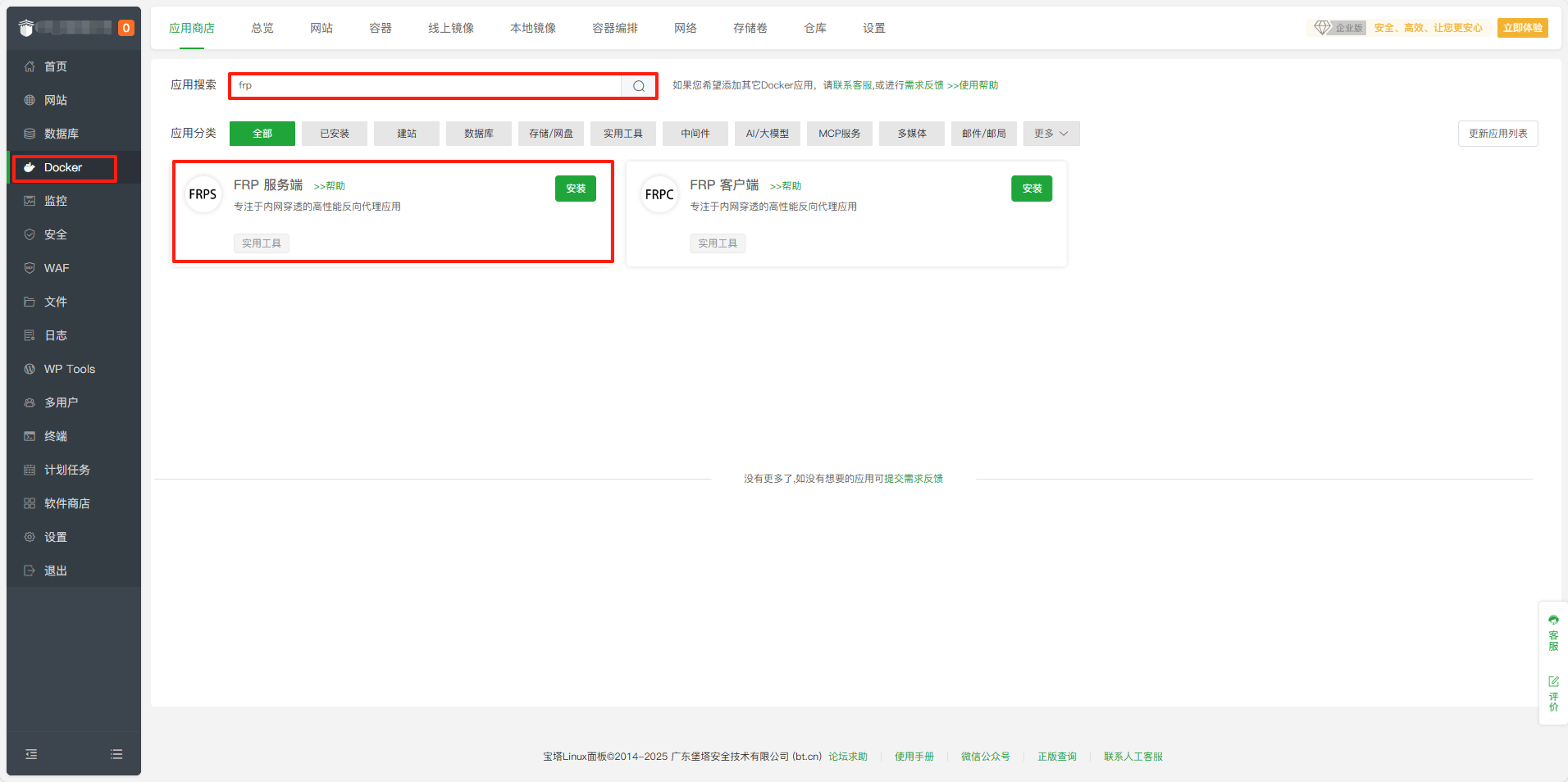The height and width of the screenshot is (782, 1568).
Task: Filter by 中间件 category
Action: 695,134
